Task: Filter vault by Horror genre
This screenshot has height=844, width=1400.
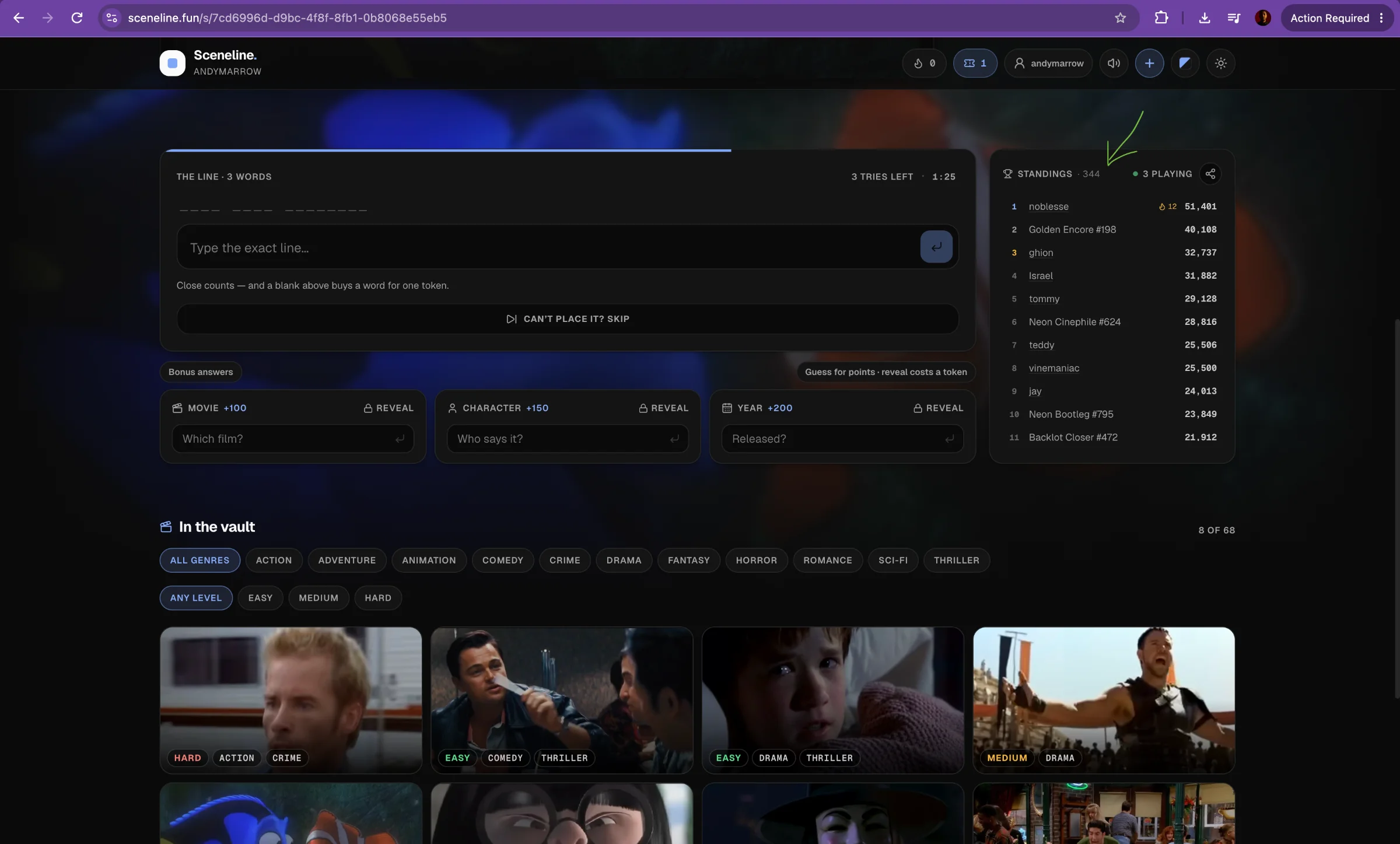Action: 757,561
